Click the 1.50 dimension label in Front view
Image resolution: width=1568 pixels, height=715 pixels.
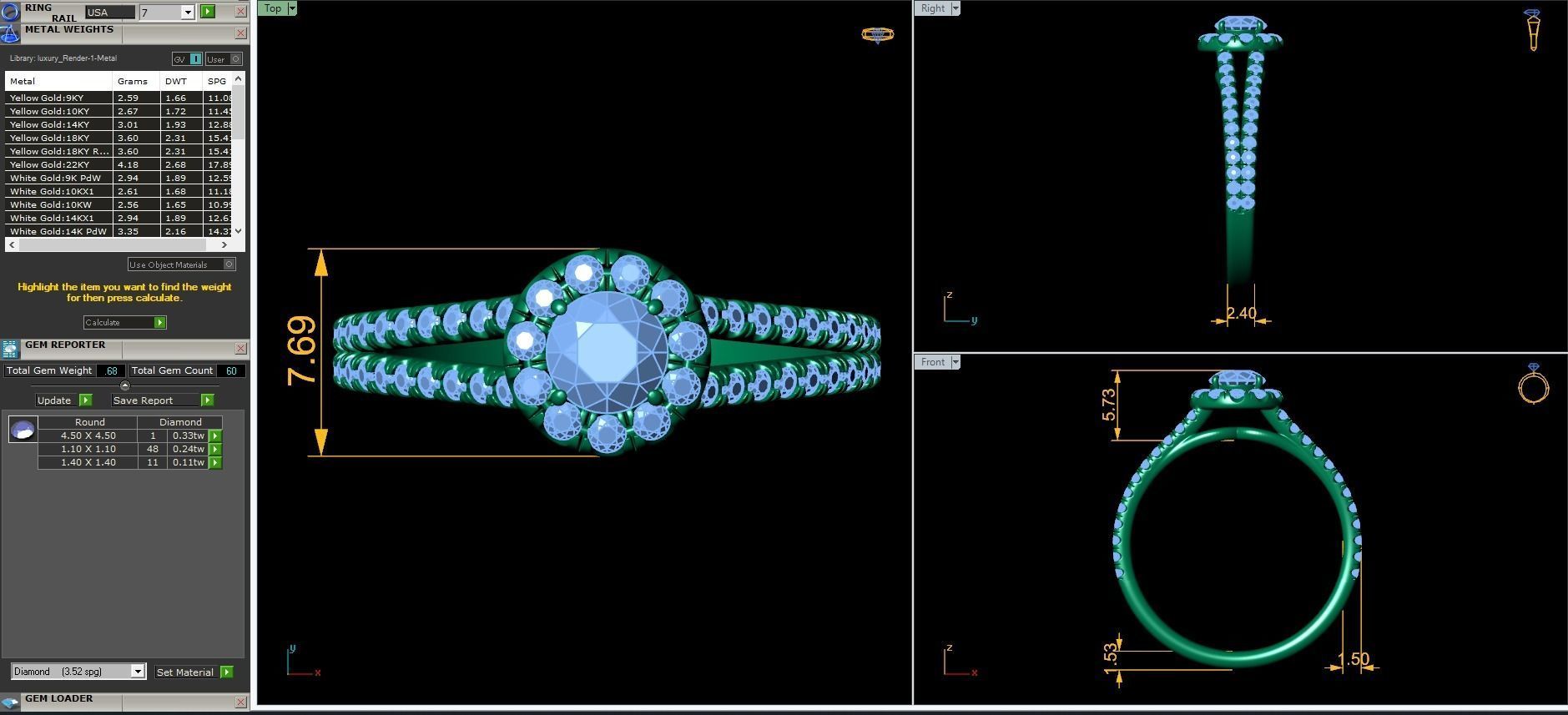(1353, 659)
